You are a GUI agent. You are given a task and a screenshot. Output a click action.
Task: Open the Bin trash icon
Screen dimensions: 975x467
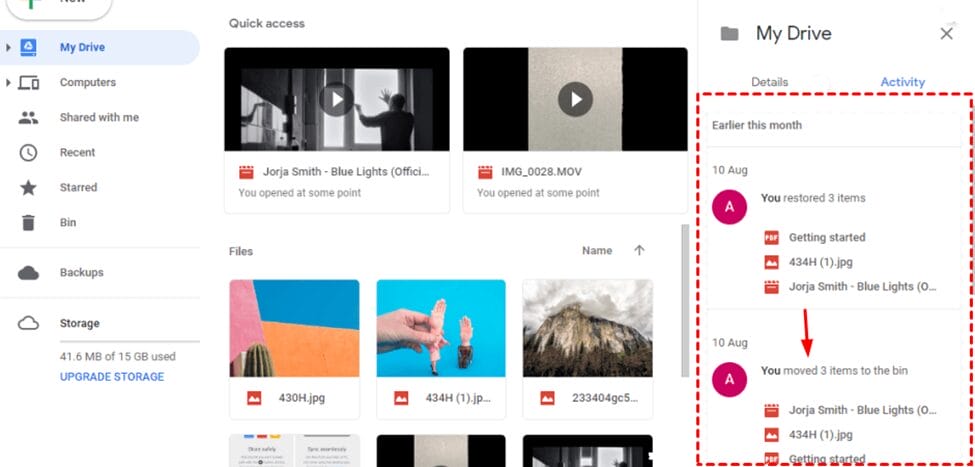click(x=28, y=222)
